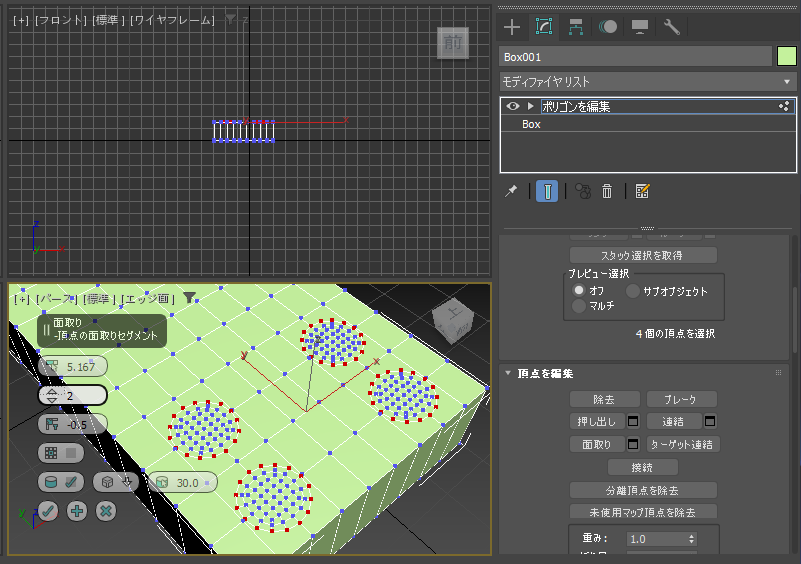Toggle show end result icon

point(547,192)
